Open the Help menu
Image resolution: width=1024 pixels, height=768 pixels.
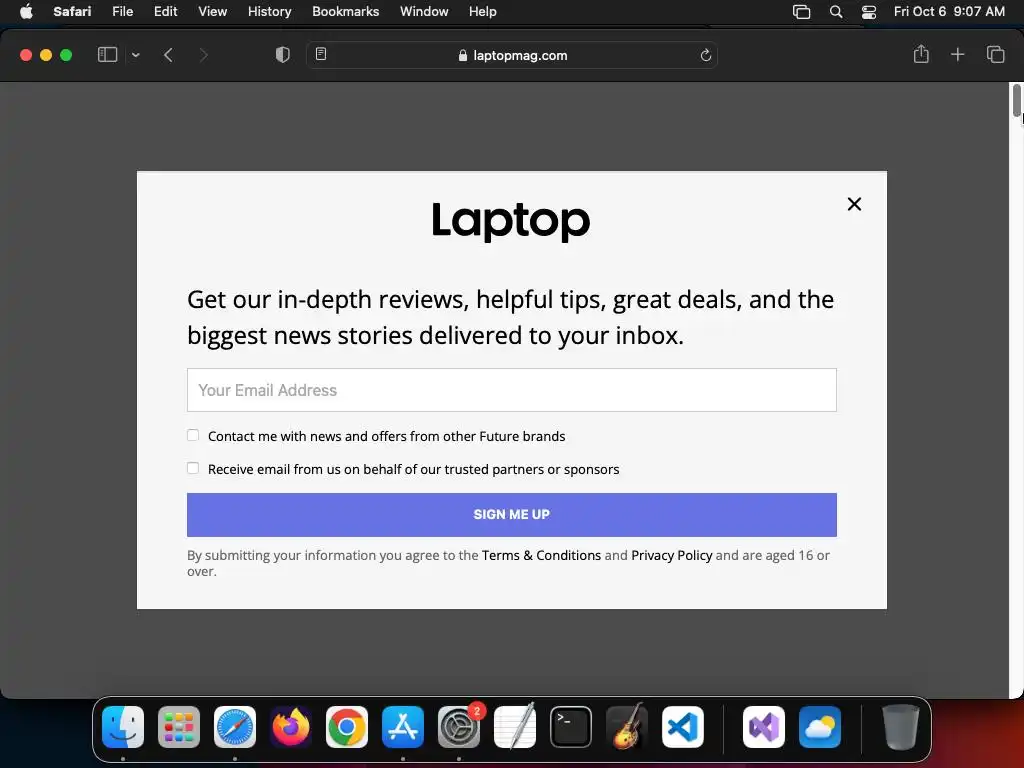pyautogui.click(x=483, y=11)
